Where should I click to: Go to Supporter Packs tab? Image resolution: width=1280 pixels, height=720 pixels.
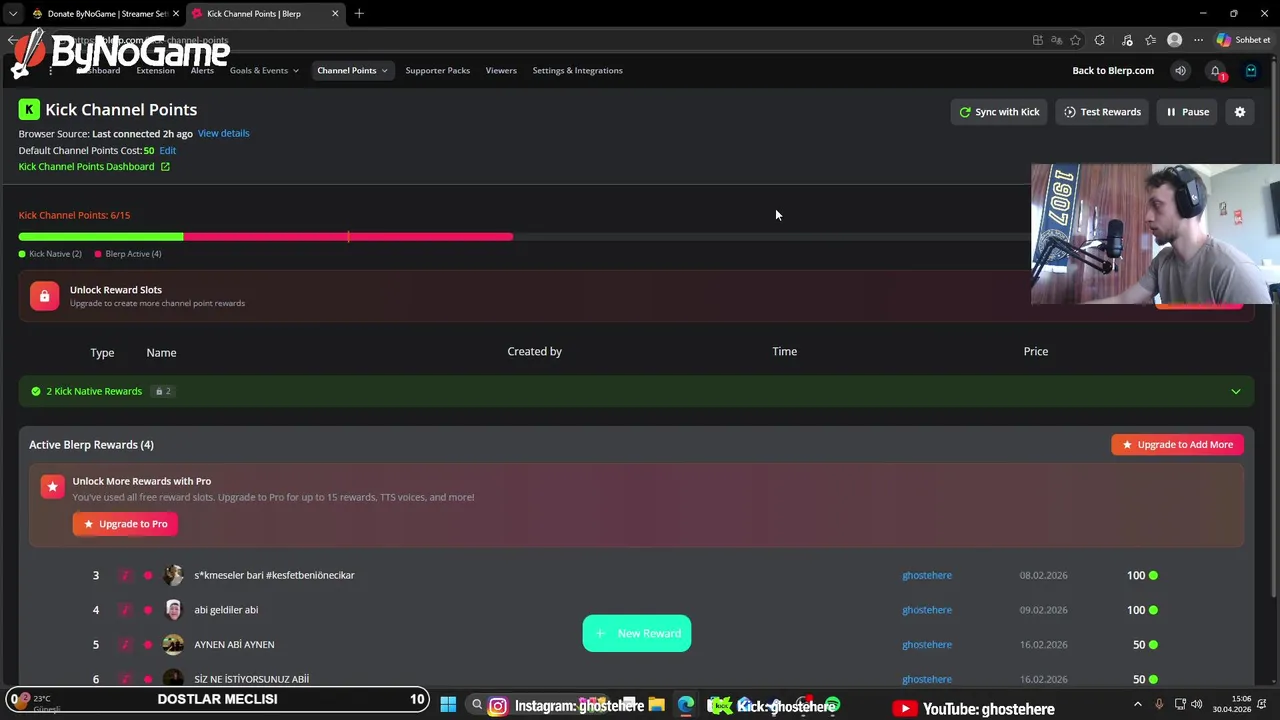(x=437, y=71)
